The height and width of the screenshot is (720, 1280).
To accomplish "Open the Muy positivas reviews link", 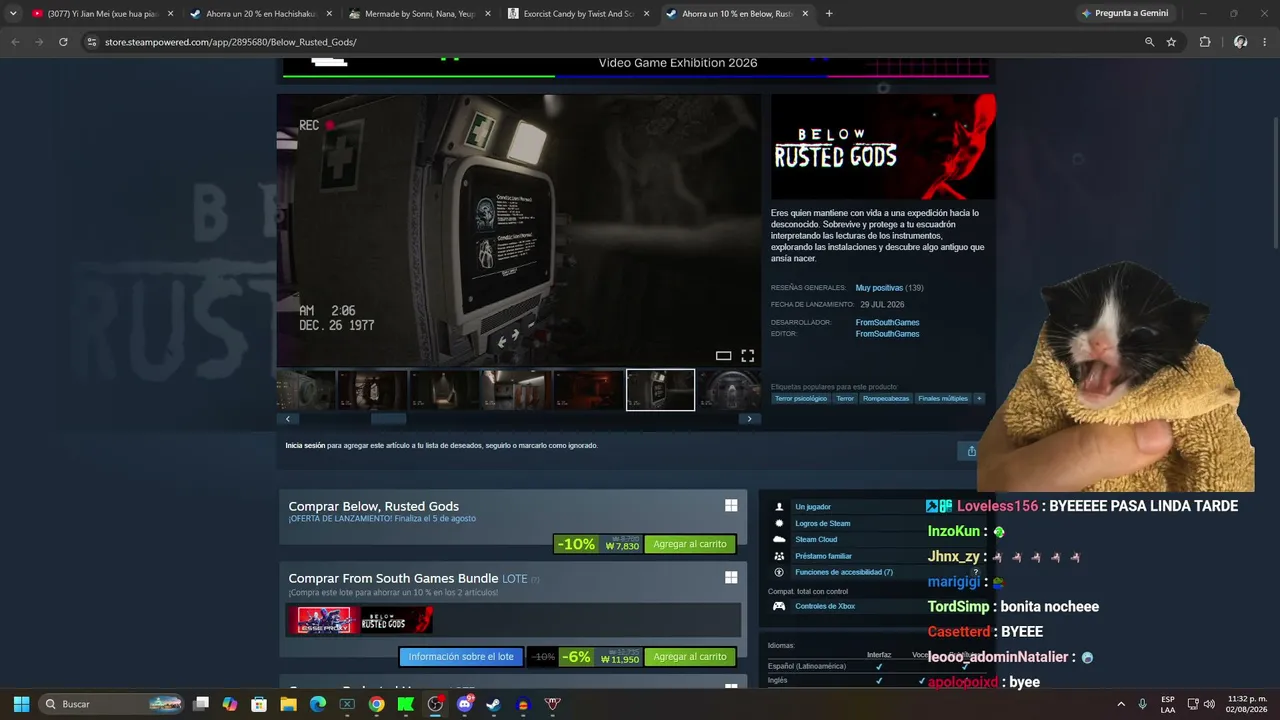I will (879, 288).
